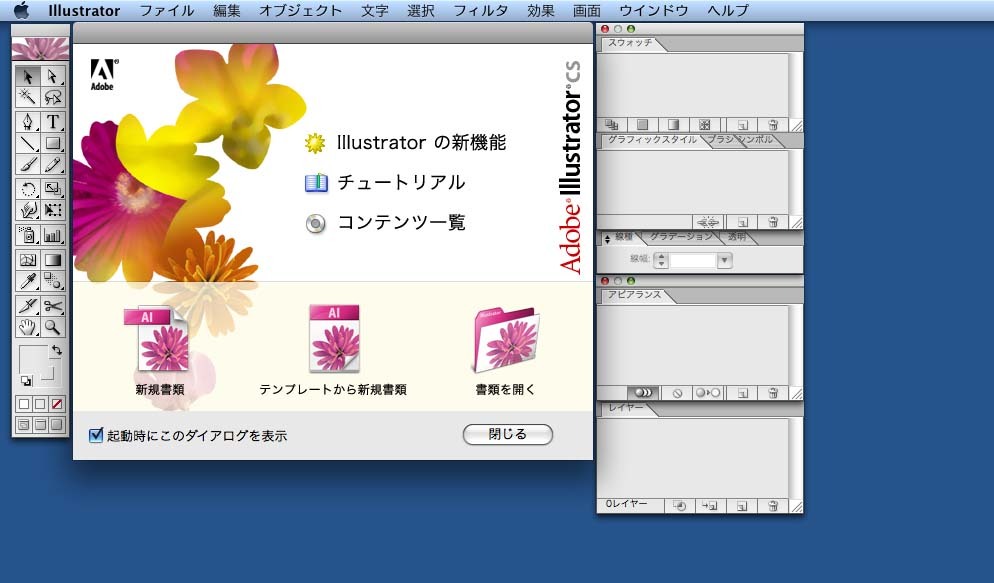The height and width of the screenshot is (583, 994).
Task: Select the Eyedropper tool
Action: pos(28,281)
